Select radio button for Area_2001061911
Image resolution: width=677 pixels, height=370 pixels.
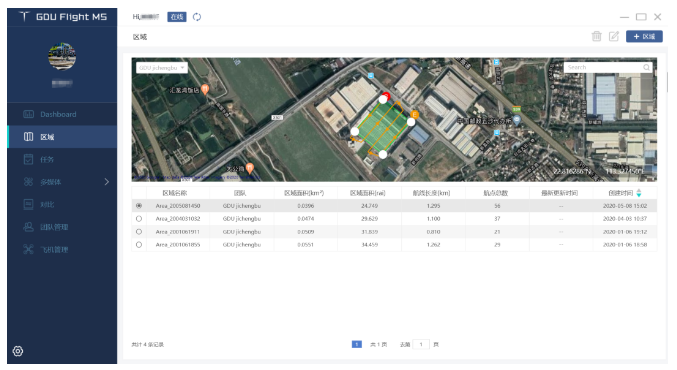[139, 232]
